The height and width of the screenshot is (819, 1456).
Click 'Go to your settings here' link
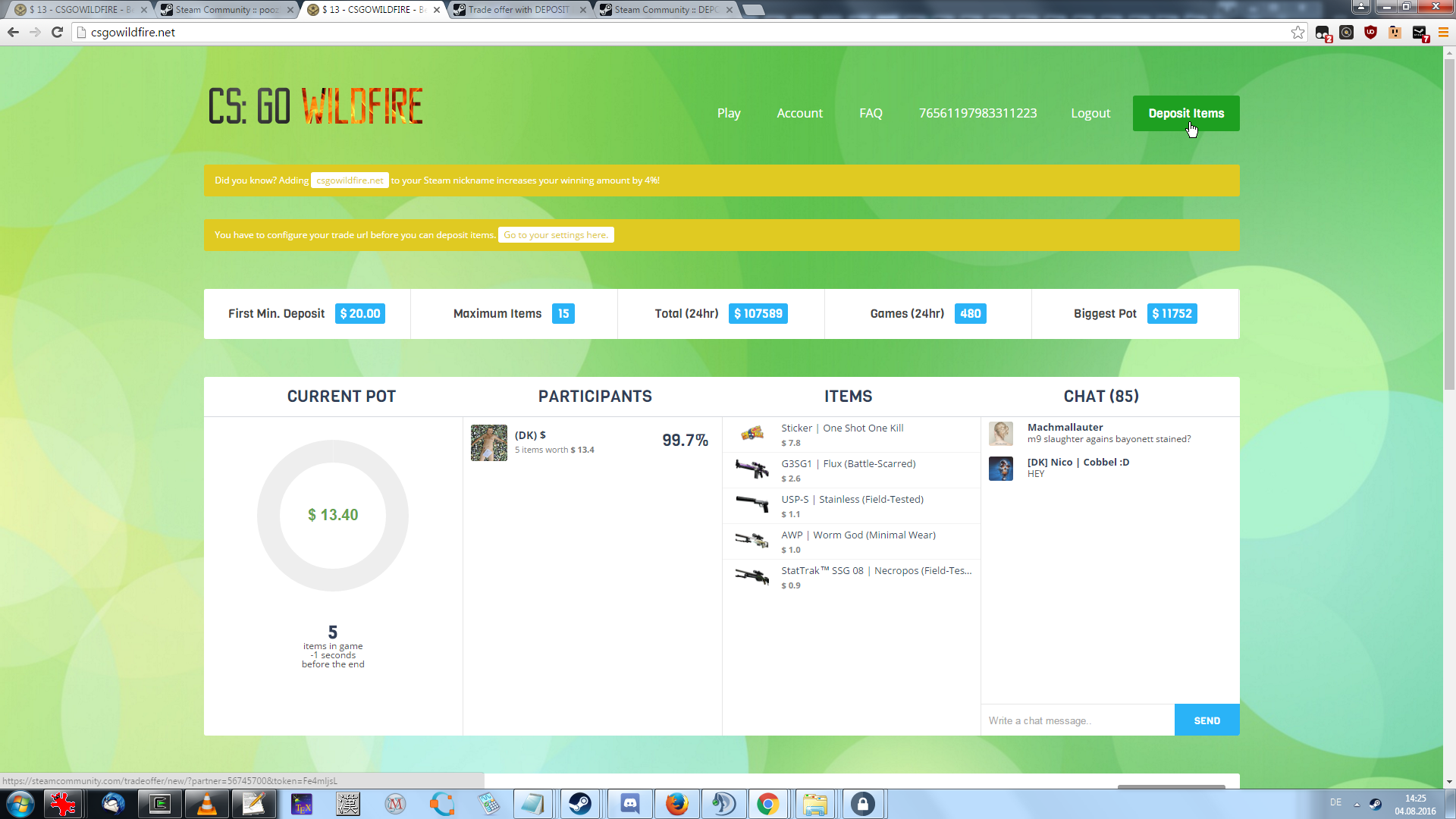point(555,235)
